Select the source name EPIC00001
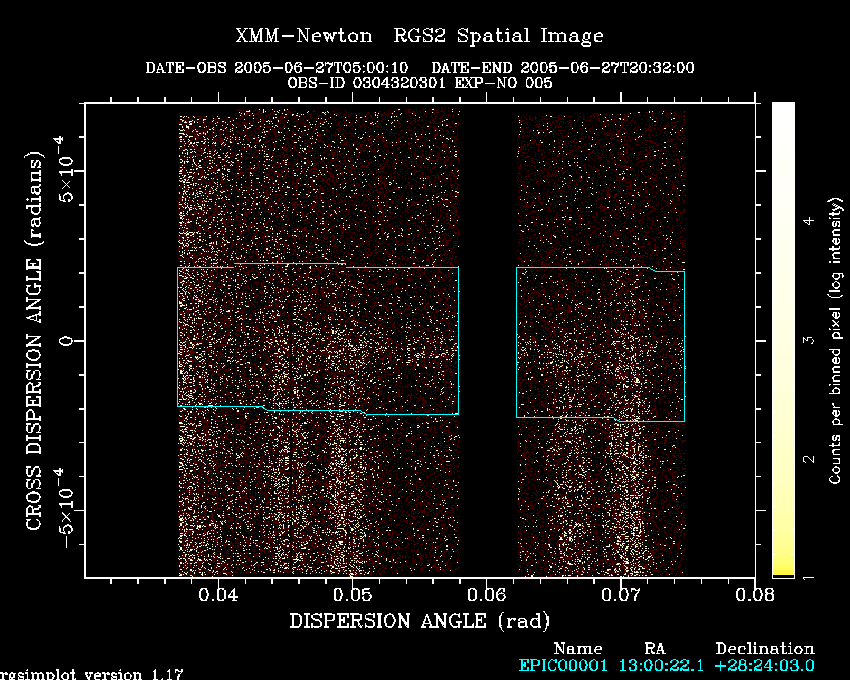Image resolution: width=850 pixels, height=680 pixels. tap(563, 665)
